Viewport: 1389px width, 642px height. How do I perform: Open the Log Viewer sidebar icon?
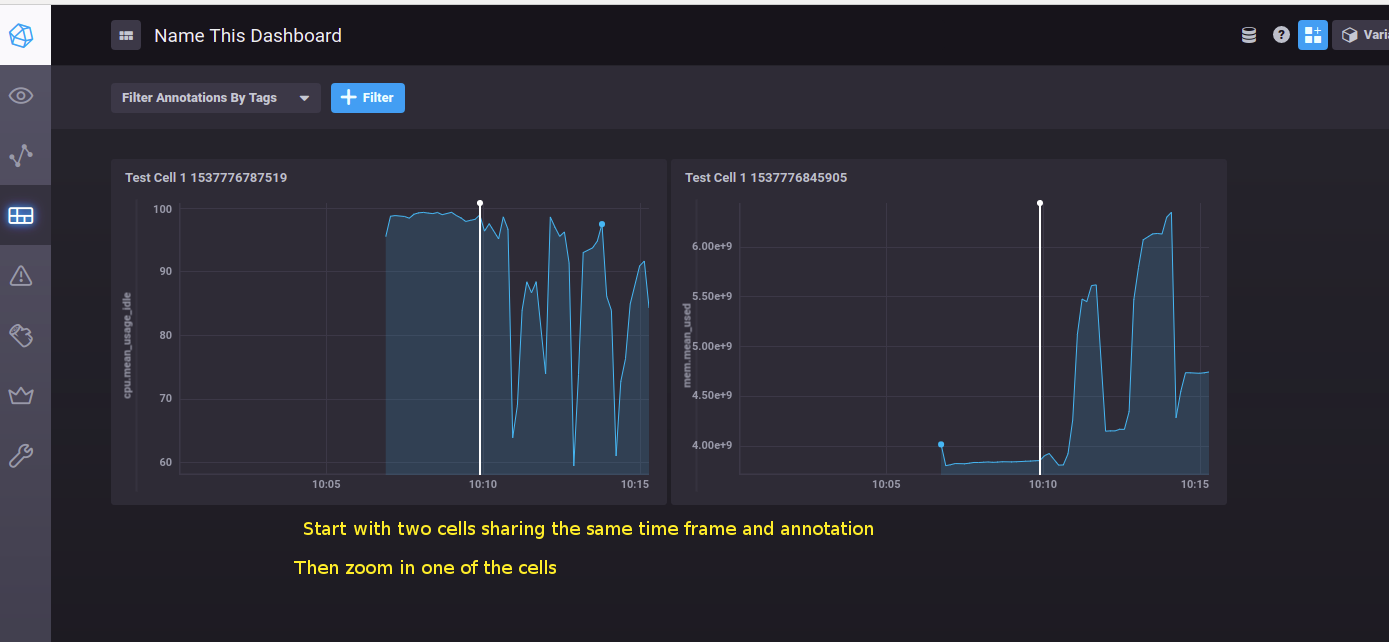click(24, 335)
